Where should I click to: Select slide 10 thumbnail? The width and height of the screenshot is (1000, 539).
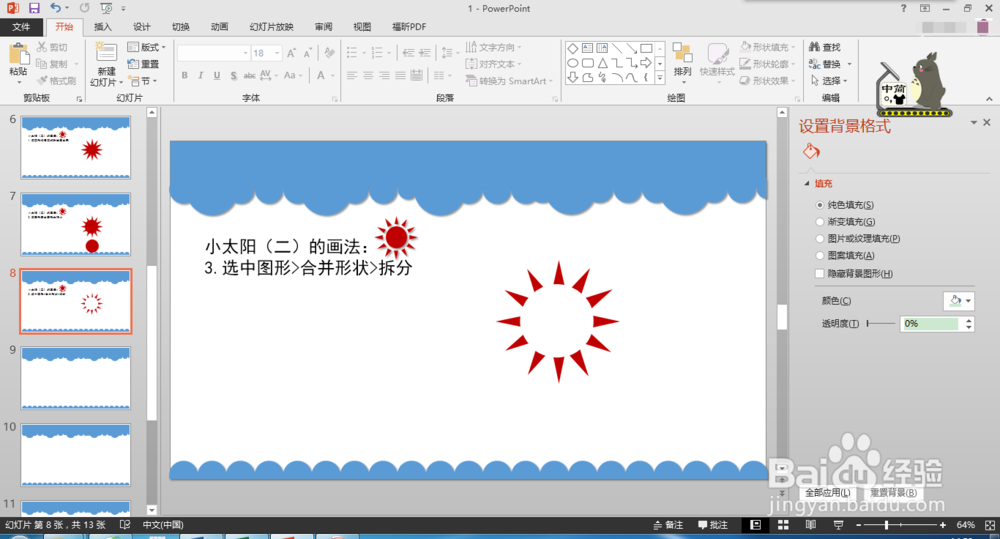tap(75, 455)
